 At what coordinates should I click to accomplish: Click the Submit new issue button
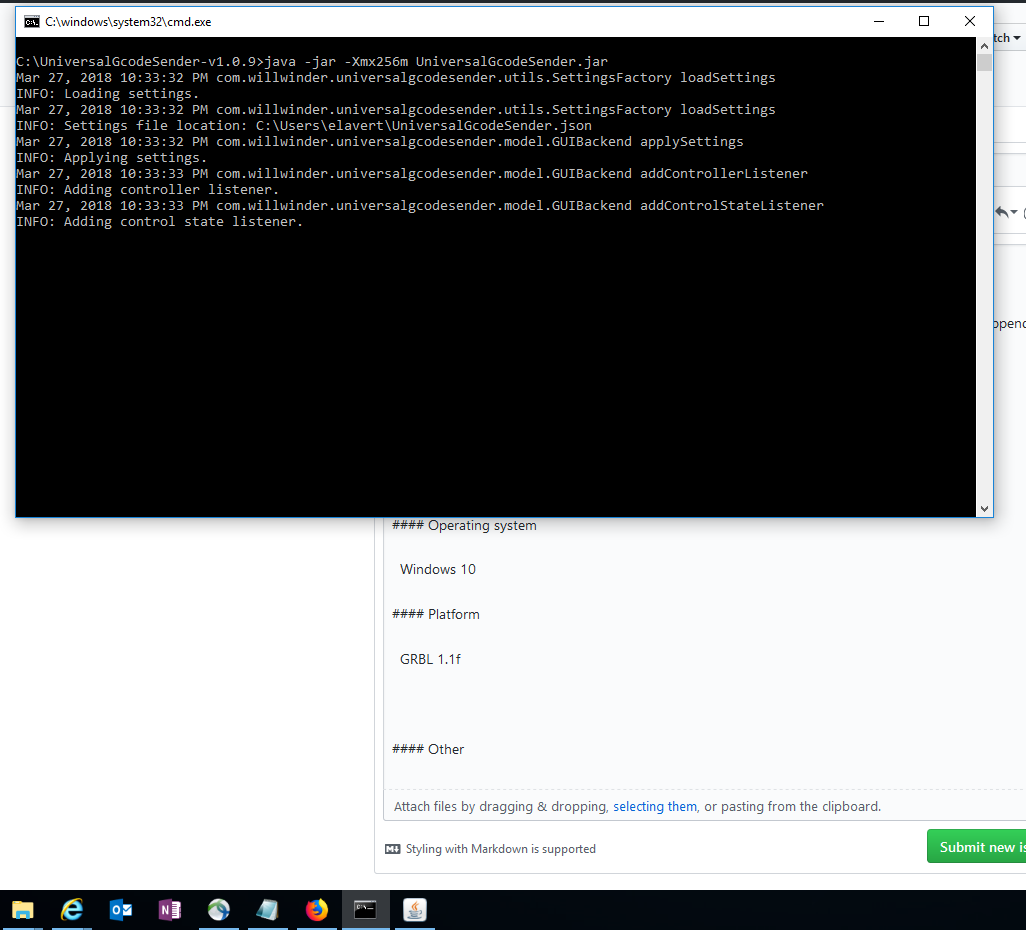[976, 847]
